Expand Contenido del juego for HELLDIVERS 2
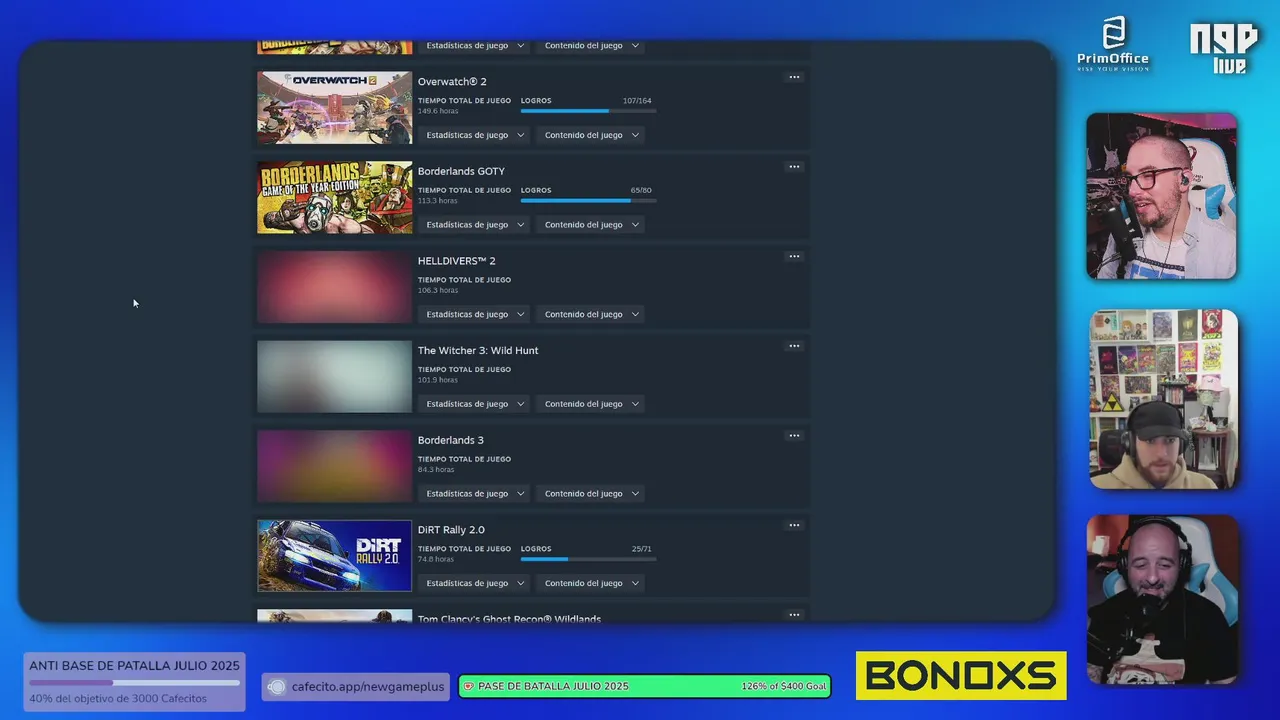 [x=591, y=314]
